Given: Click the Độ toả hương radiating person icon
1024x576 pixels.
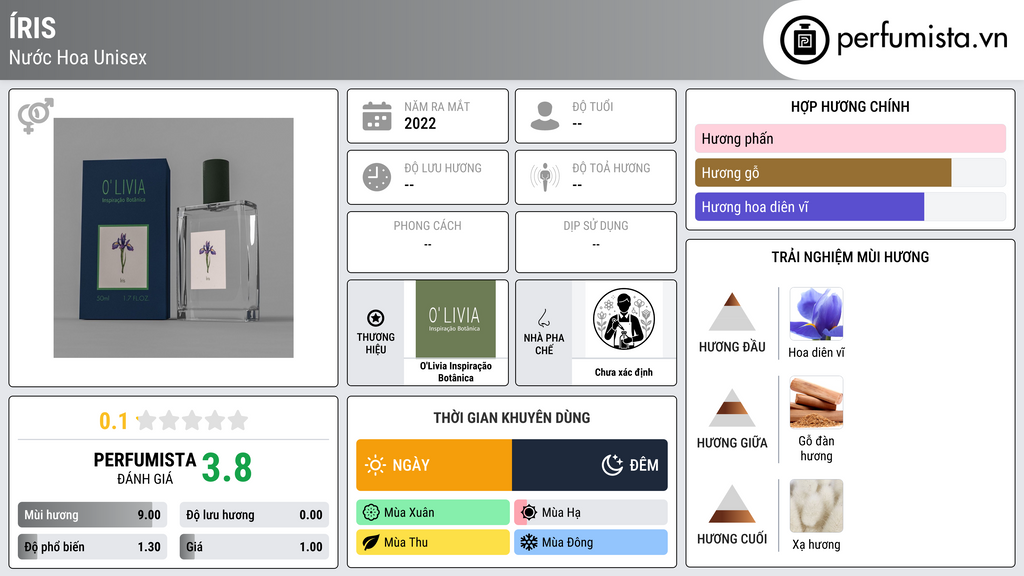Looking at the screenshot, I should 545,177.
